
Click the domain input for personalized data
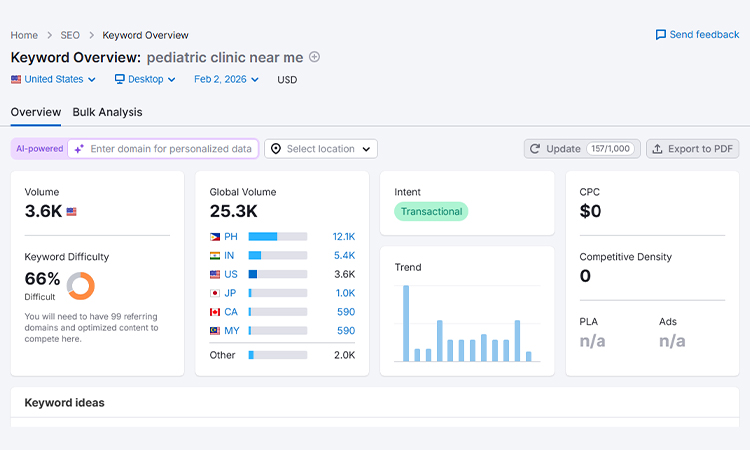(x=170, y=149)
